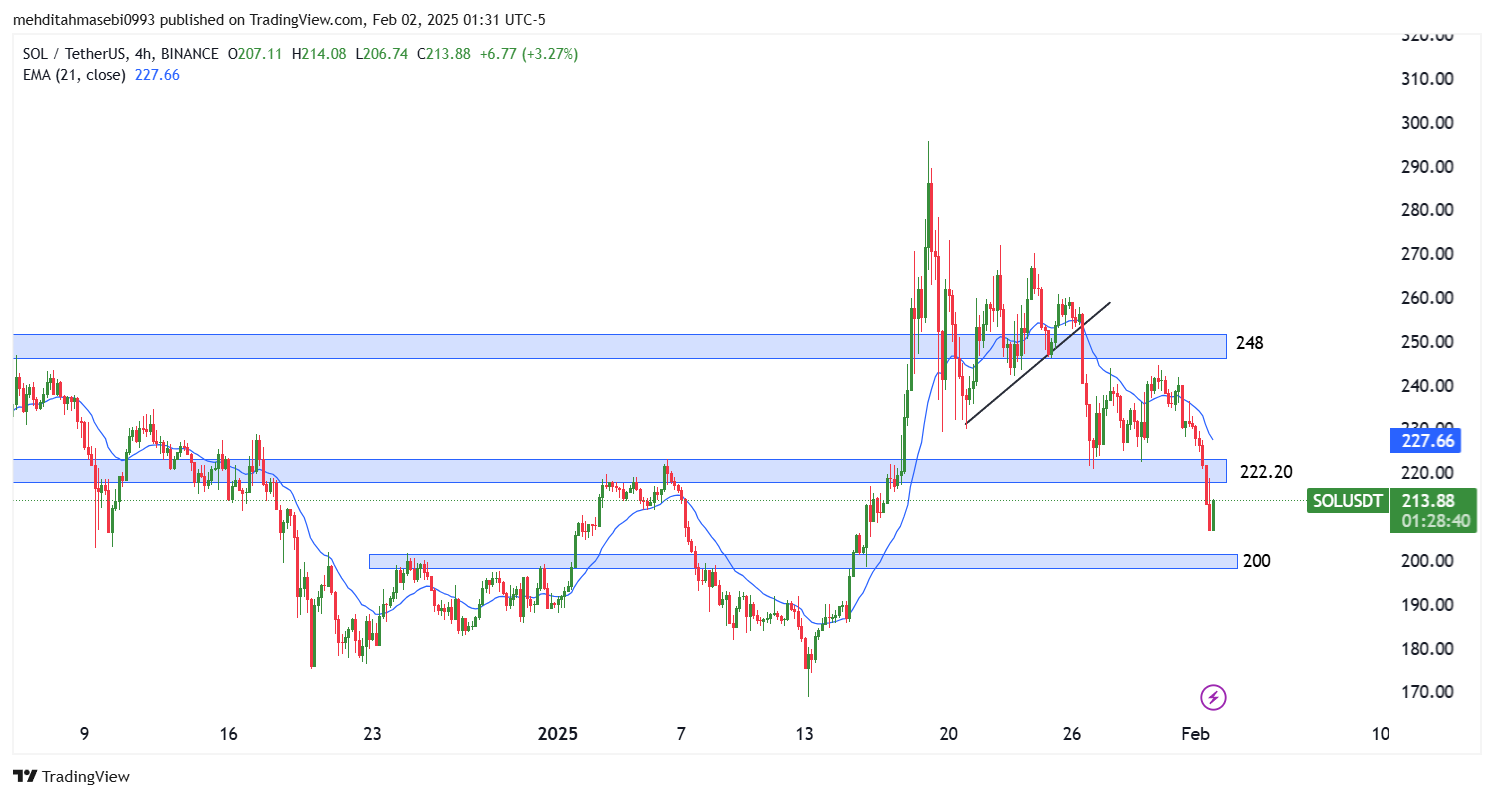This screenshot has height=798, width=1494.
Task: Click the purple lightning bolt event icon
Action: pyautogui.click(x=1213, y=697)
